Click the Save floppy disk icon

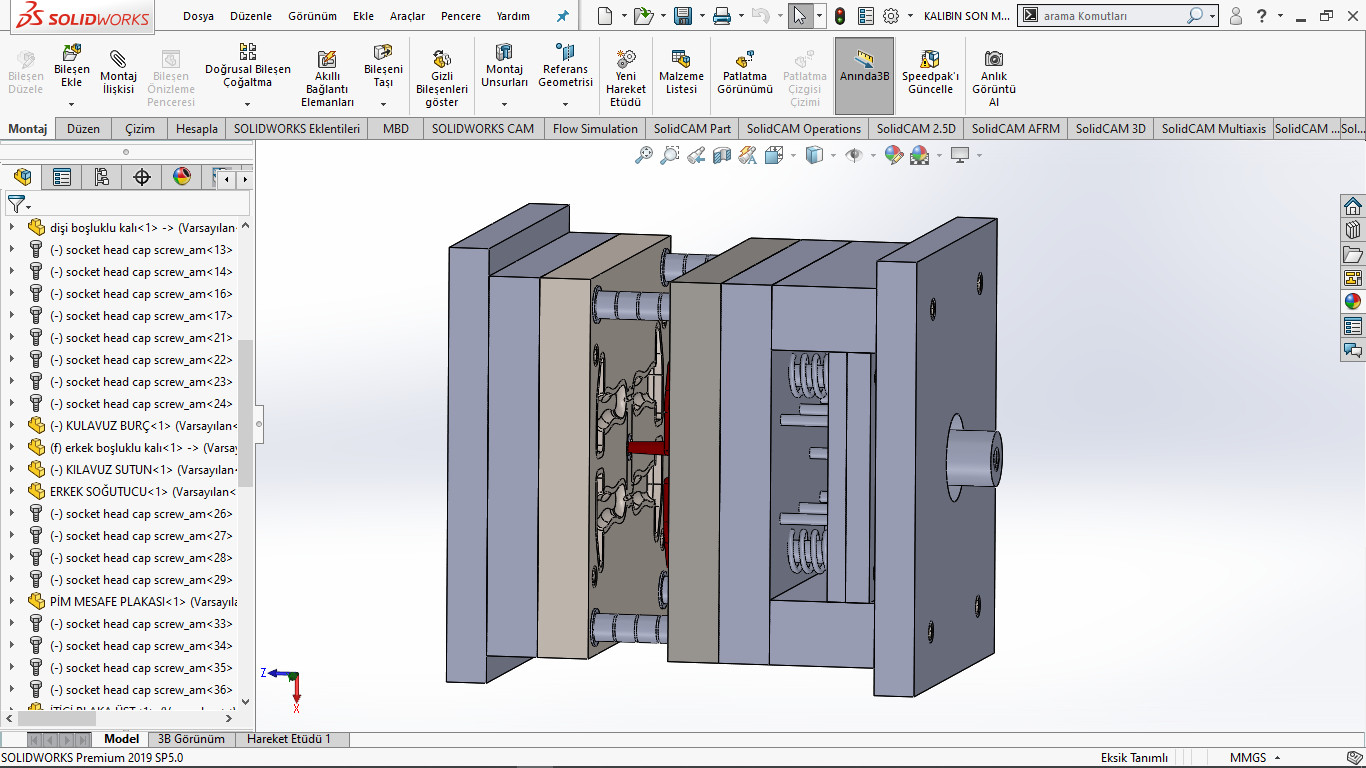pos(683,16)
